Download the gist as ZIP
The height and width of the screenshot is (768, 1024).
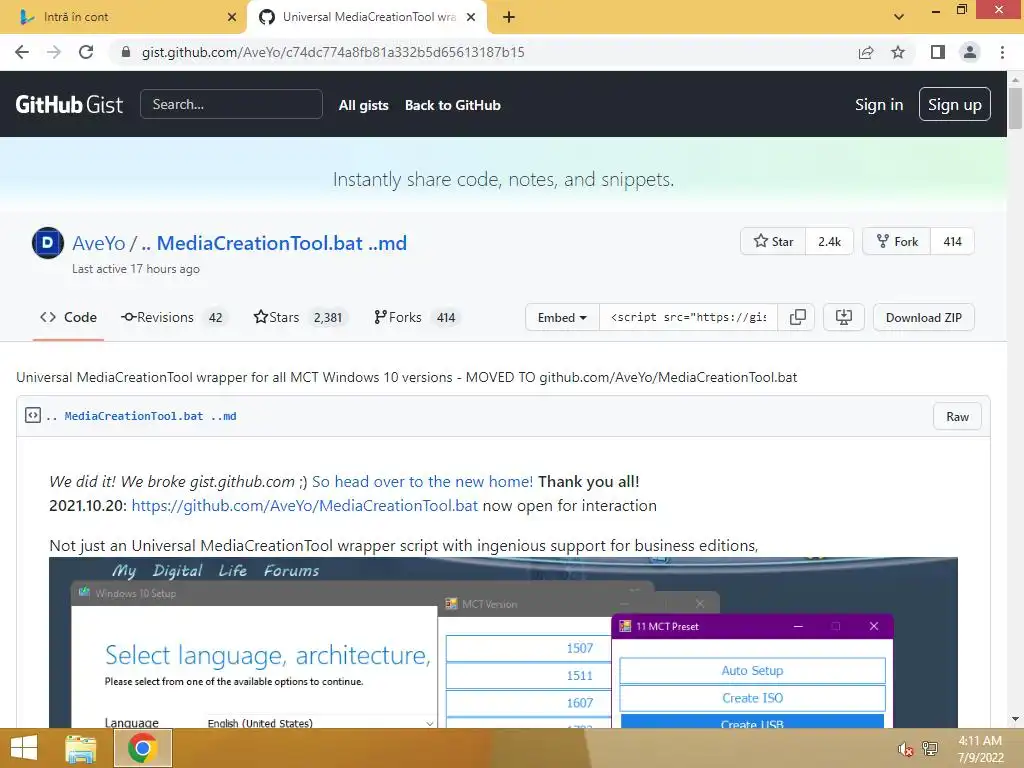pos(923,317)
